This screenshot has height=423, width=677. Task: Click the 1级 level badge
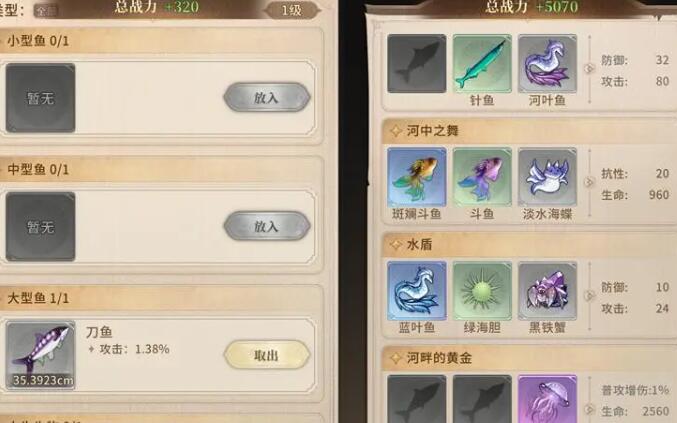(x=291, y=10)
